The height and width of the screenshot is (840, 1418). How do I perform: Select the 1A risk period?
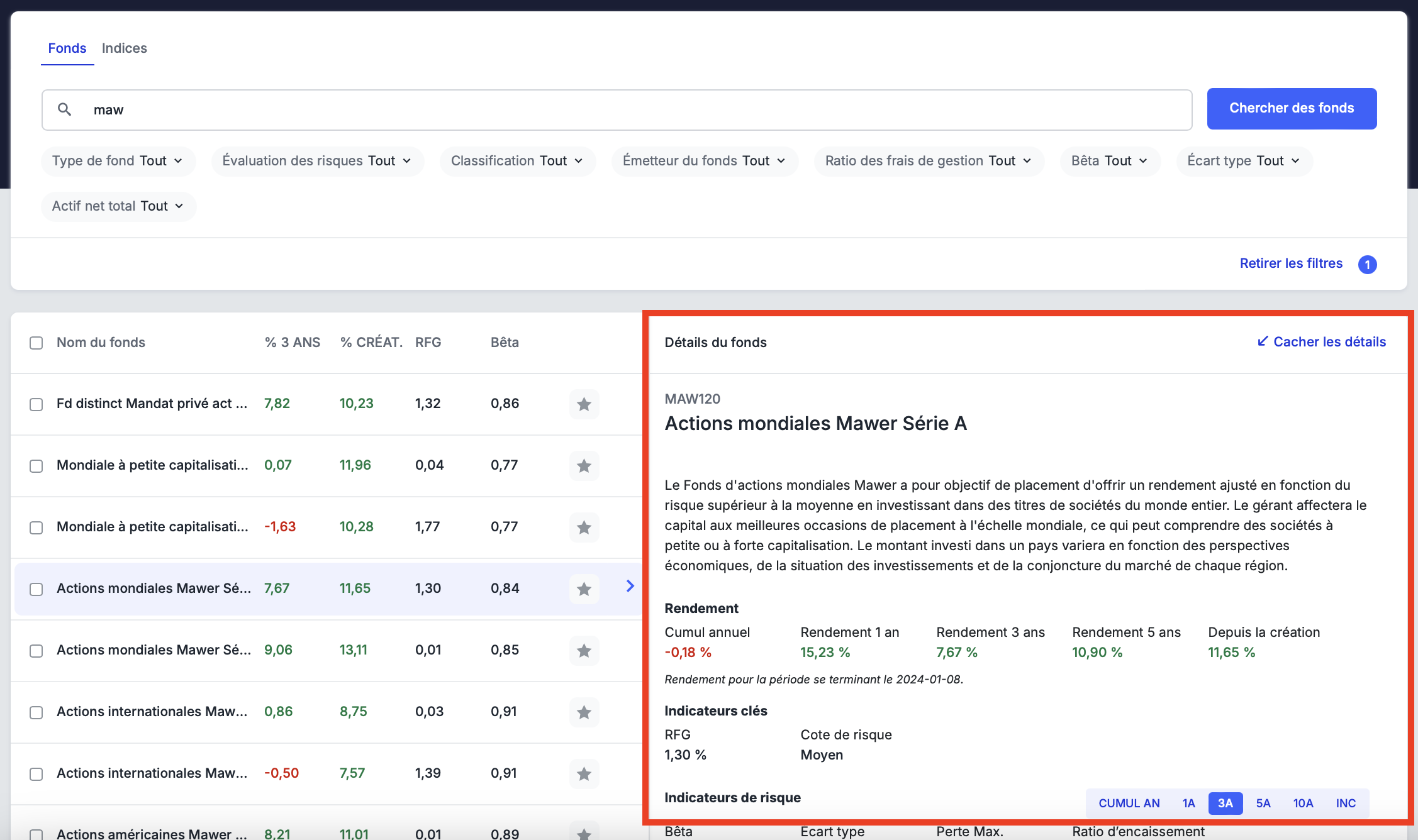point(1188,803)
